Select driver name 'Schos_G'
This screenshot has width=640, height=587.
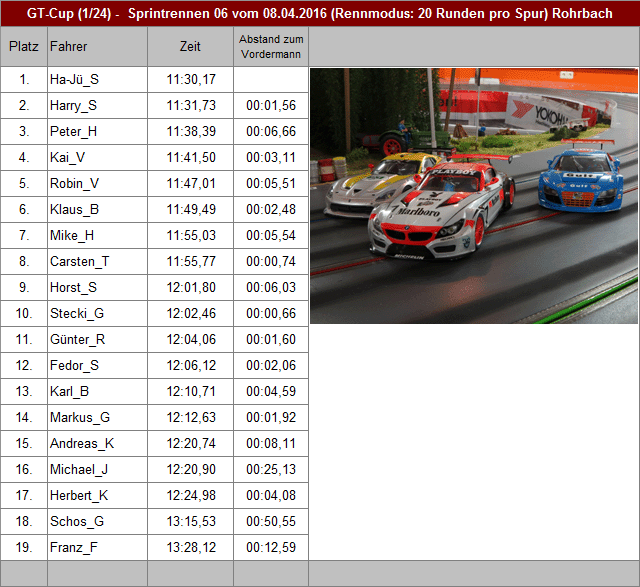point(77,522)
